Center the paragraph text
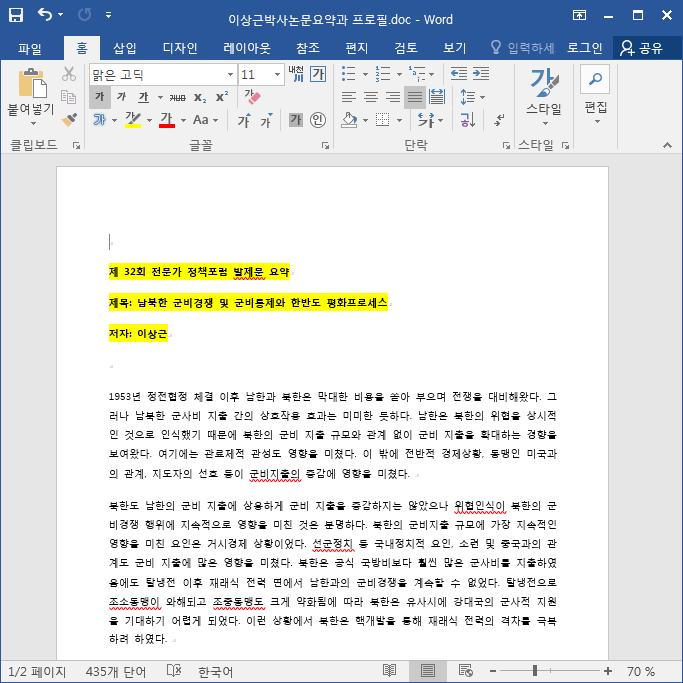This screenshot has height=683, width=683. (x=371, y=97)
